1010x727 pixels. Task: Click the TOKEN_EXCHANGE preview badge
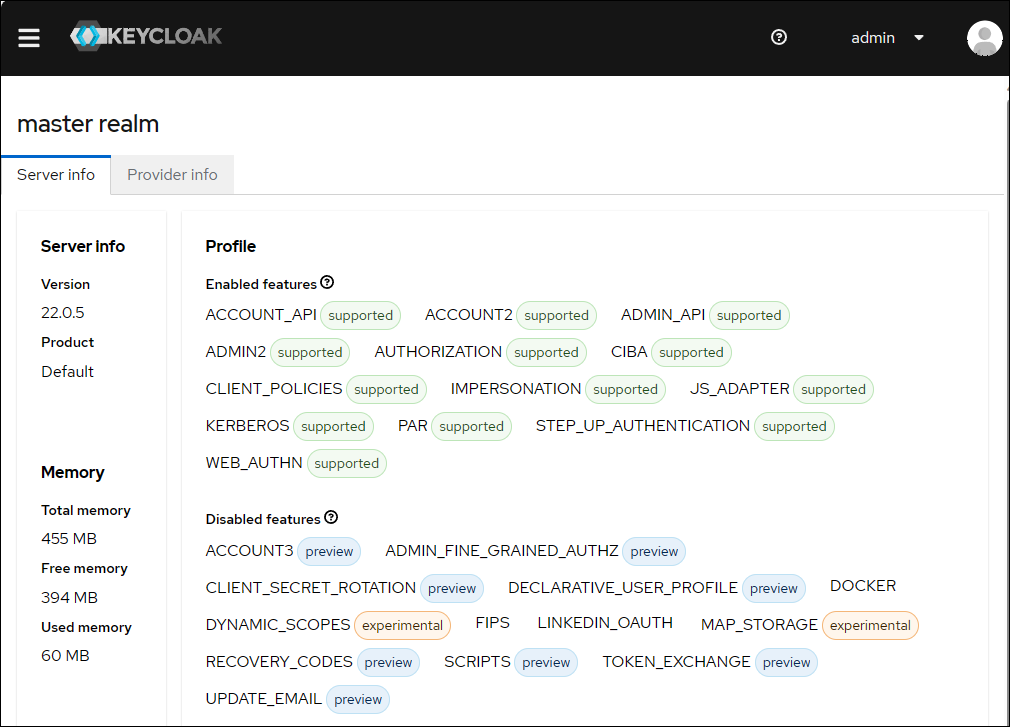point(786,663)
